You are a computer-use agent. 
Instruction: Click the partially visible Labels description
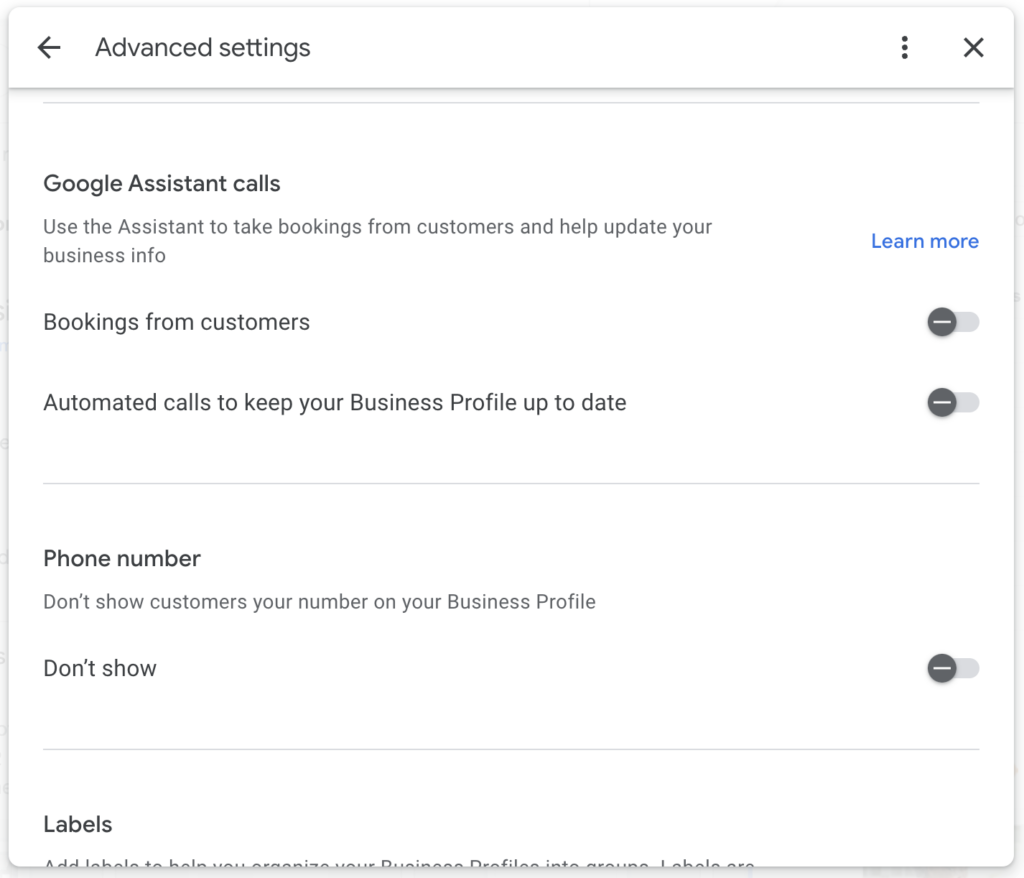(x=398, y=862)
